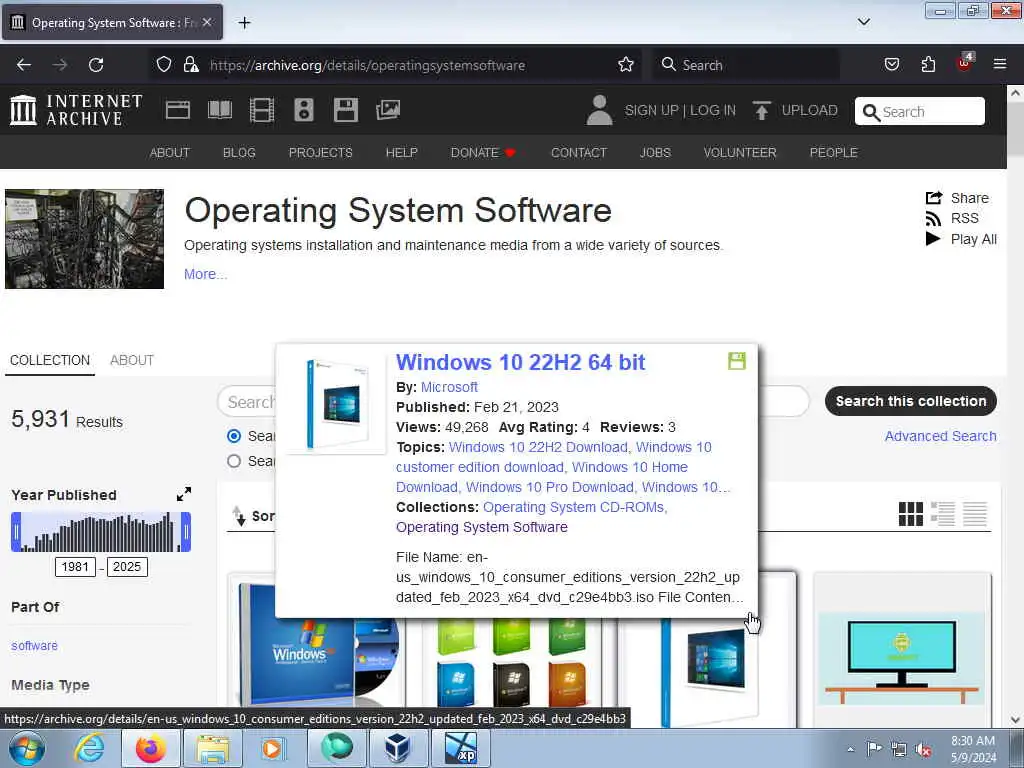Open the BLOG nav item
Viewport: 1024px width, 768px height.
coord(239,152)
